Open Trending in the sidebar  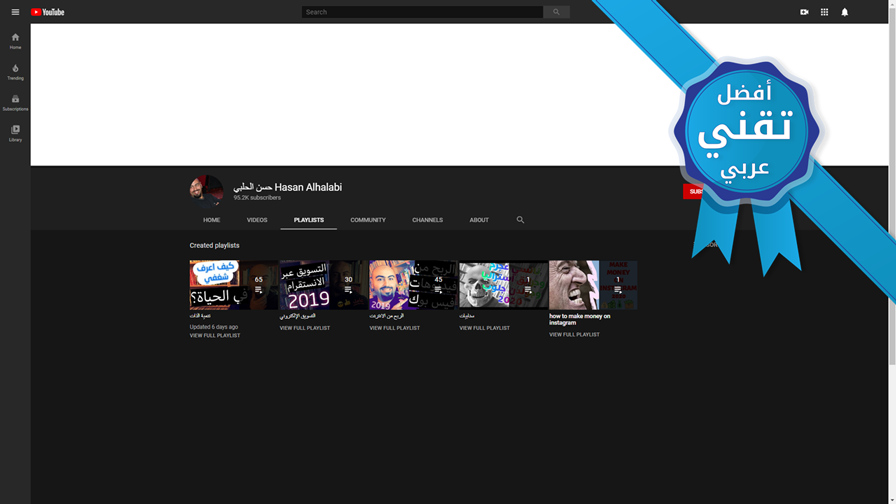tap(15, 72)
